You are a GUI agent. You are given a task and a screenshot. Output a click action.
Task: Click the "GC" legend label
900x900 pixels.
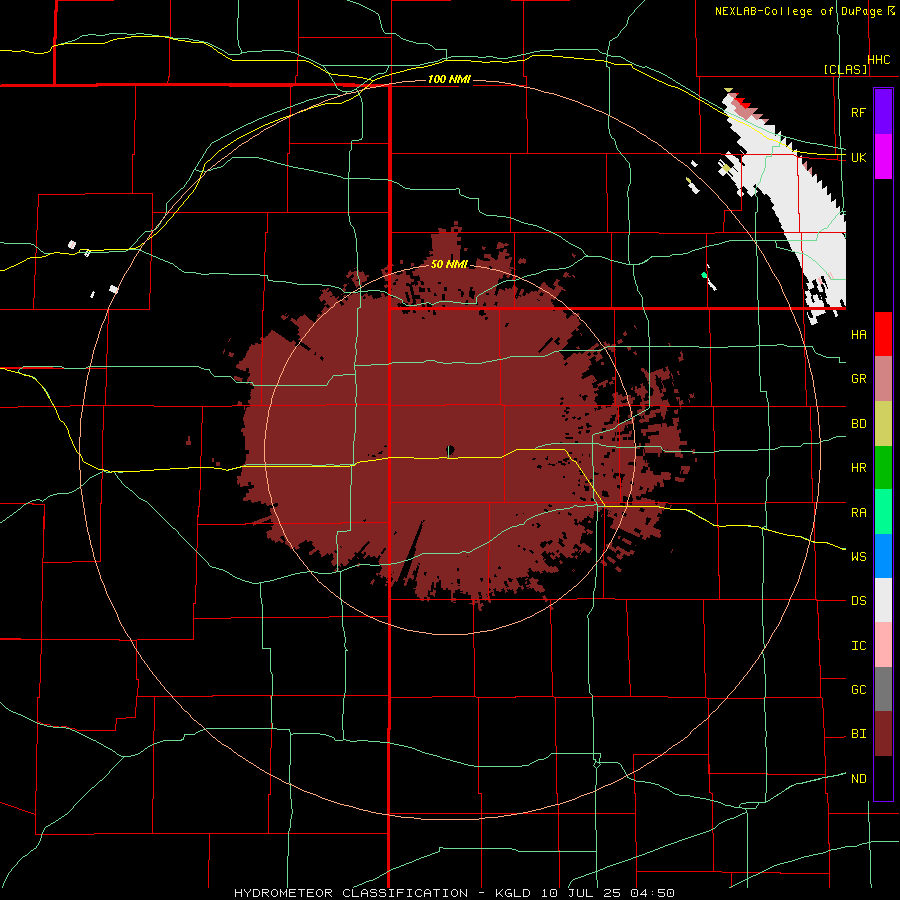pos(858,689)
